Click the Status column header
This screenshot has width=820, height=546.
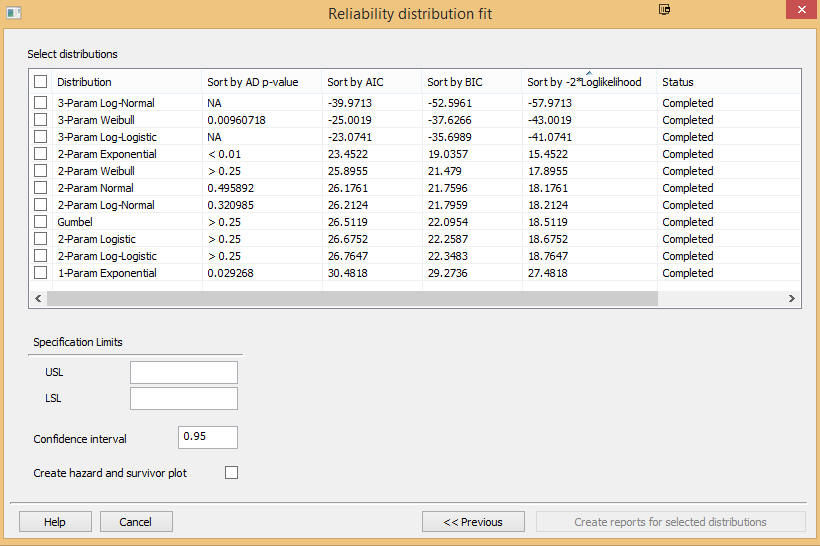[677, 82]
